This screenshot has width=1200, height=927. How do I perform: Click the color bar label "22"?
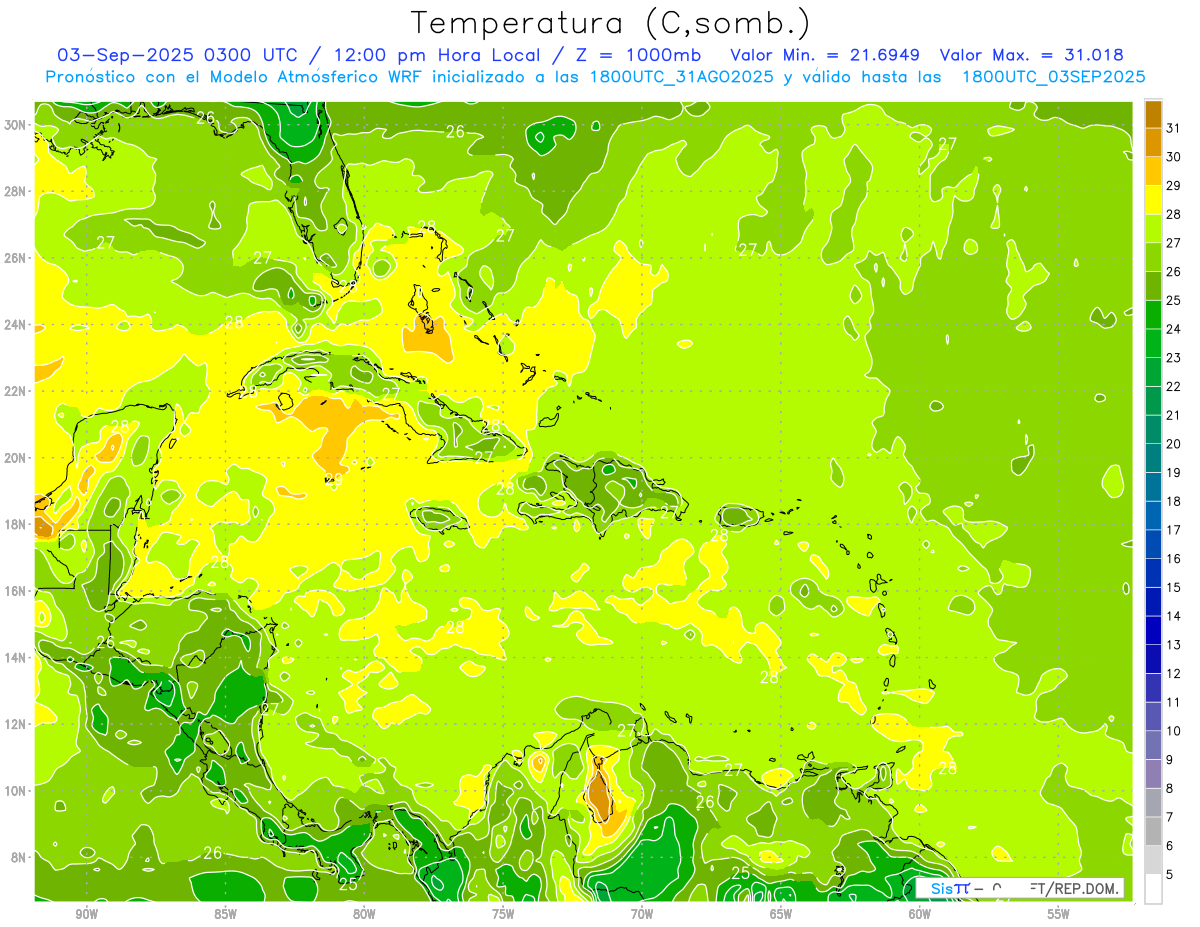tap(1174, 386)
